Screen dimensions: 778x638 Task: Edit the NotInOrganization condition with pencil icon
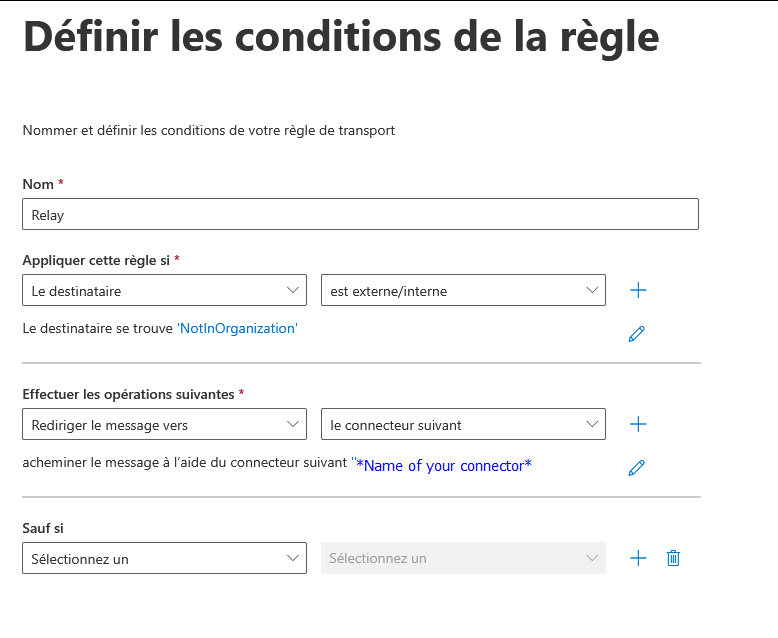tap(637, 334)
